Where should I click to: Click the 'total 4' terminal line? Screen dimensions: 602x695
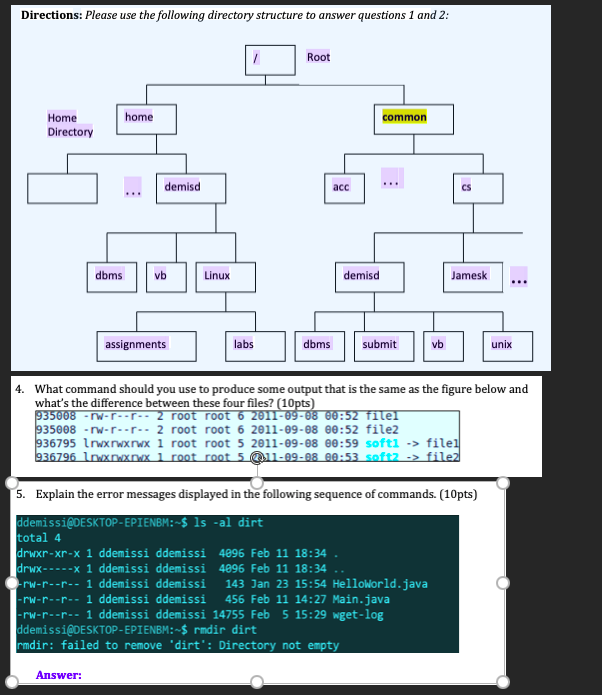pyautogui.click(x=39, y=538)
